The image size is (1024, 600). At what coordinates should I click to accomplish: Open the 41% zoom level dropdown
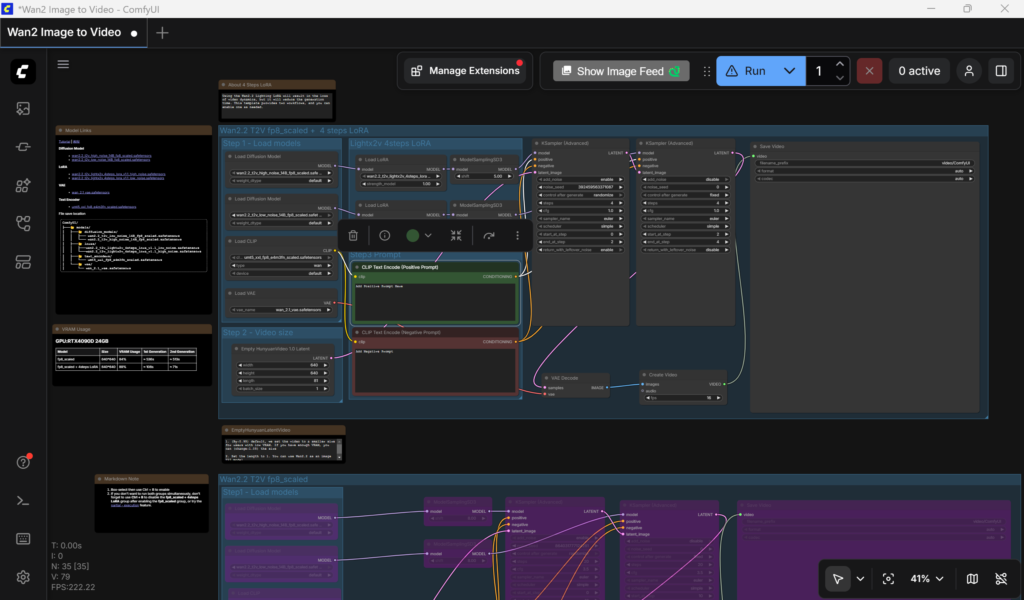pyautogui.click(x=925, y=578)
